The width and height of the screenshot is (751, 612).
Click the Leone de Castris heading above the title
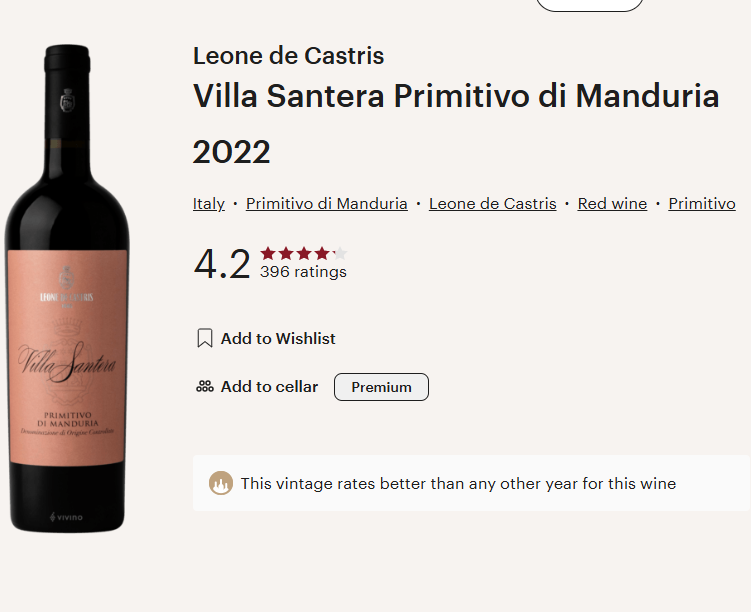click(x=289, y=56)
